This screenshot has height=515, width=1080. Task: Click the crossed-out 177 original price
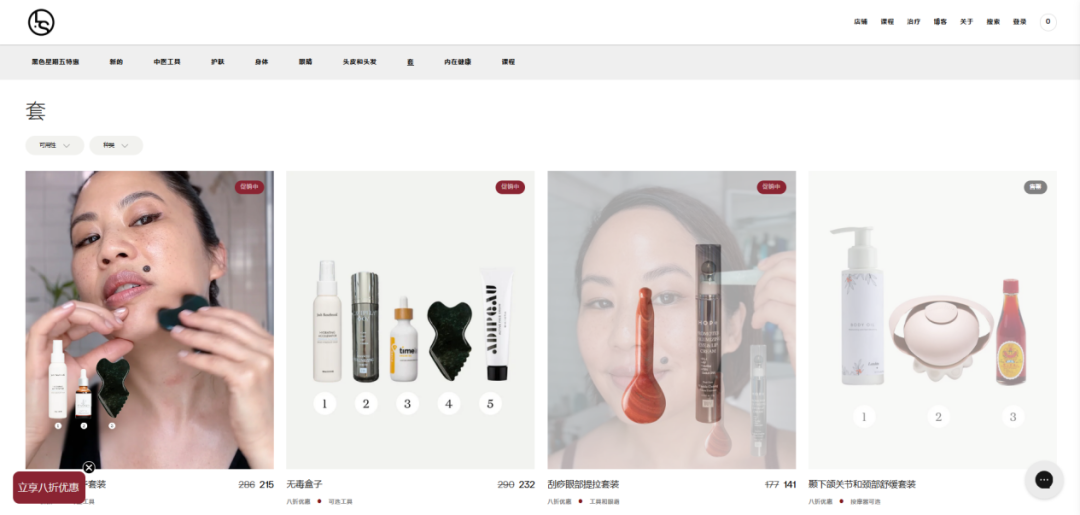771,485
